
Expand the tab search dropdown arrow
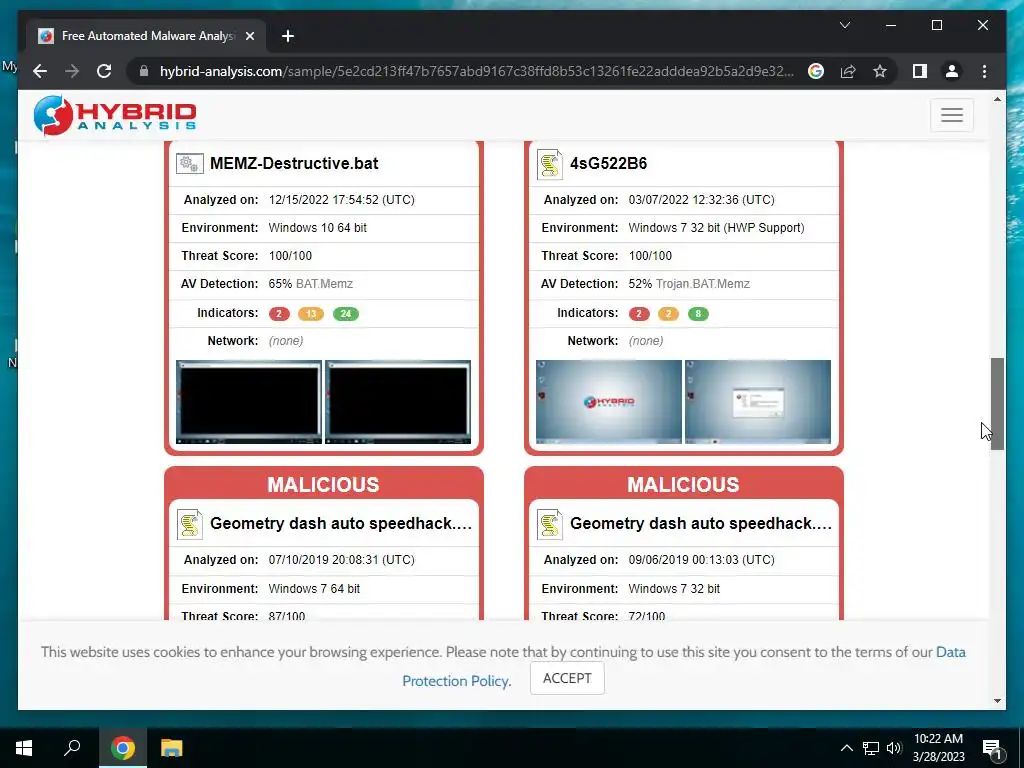click(x=844, y=25)
